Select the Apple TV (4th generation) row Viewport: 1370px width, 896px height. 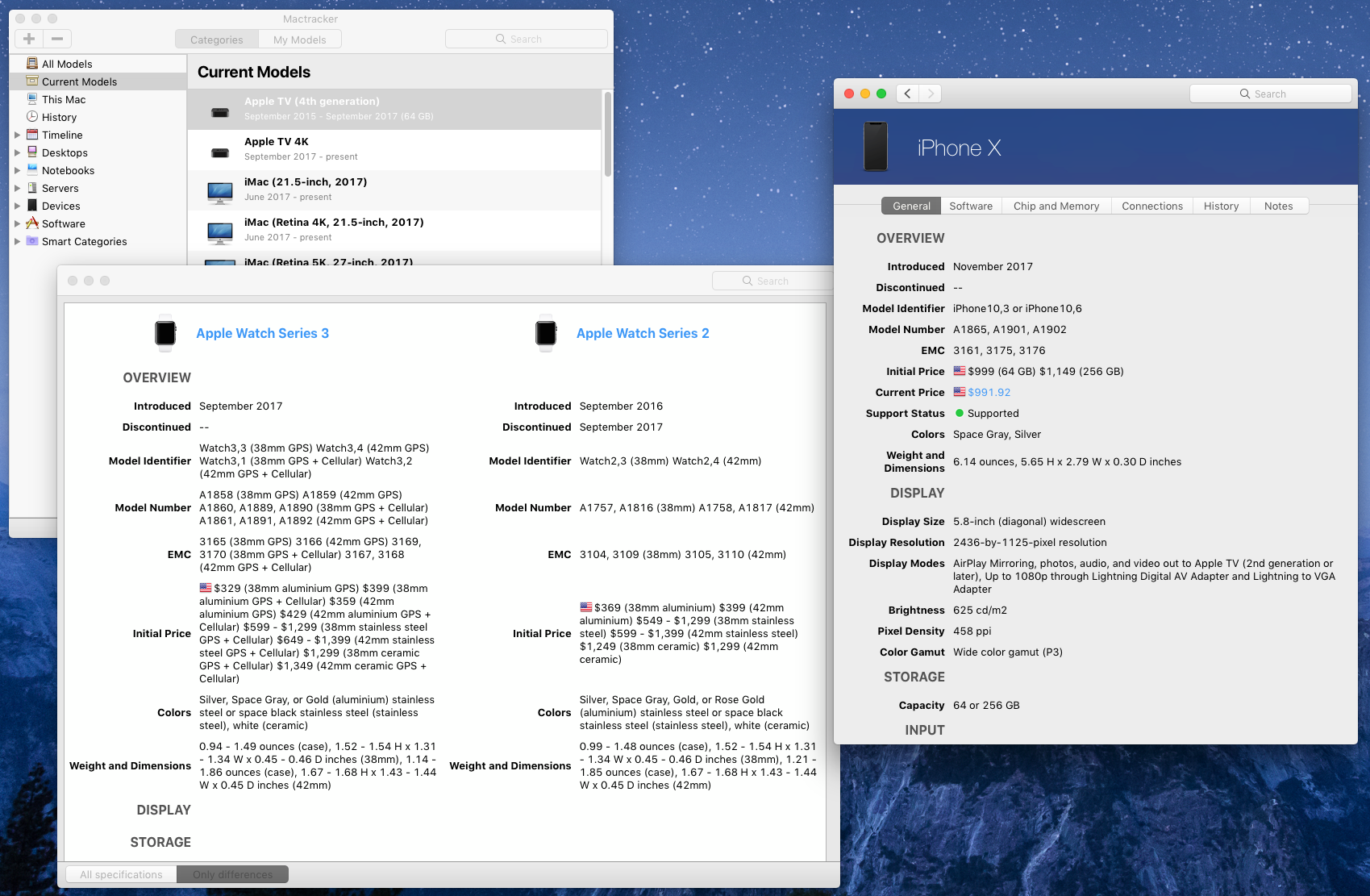(394, 110)
